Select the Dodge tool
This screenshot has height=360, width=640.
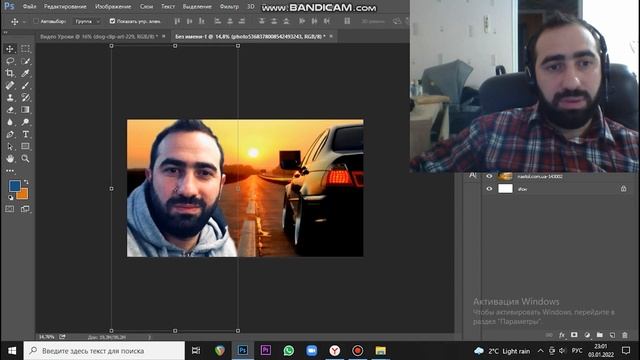pos(25,122)
